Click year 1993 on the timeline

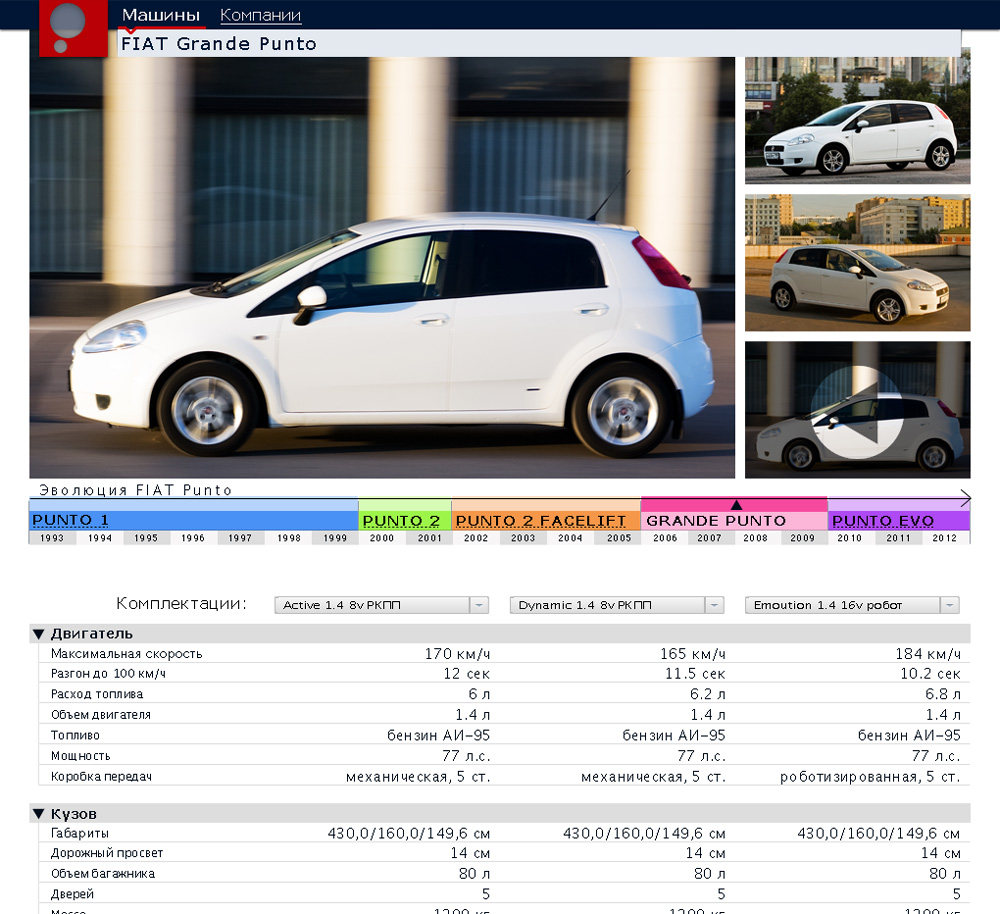52,538
